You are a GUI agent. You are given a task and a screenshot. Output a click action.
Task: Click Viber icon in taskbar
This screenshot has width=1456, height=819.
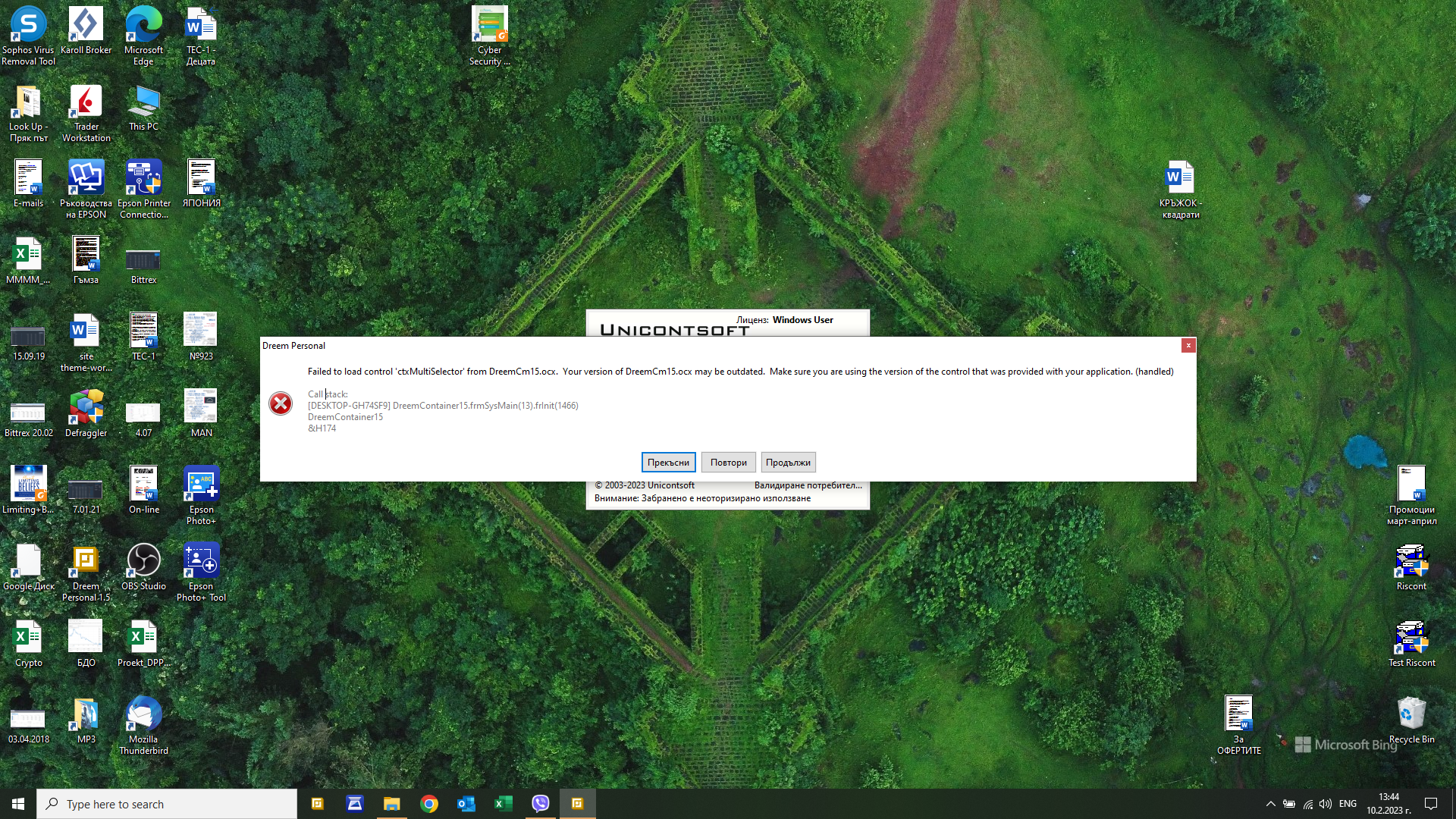pos(540,804)
